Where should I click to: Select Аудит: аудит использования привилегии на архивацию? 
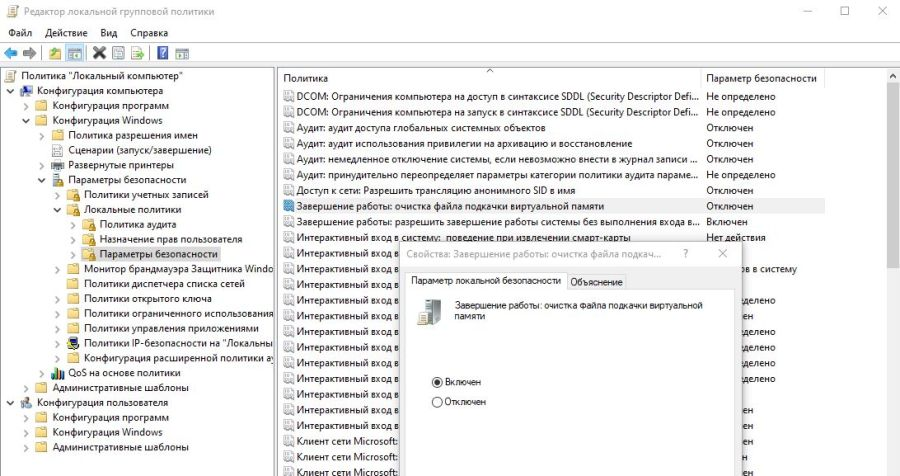click(x=464, y=144)
